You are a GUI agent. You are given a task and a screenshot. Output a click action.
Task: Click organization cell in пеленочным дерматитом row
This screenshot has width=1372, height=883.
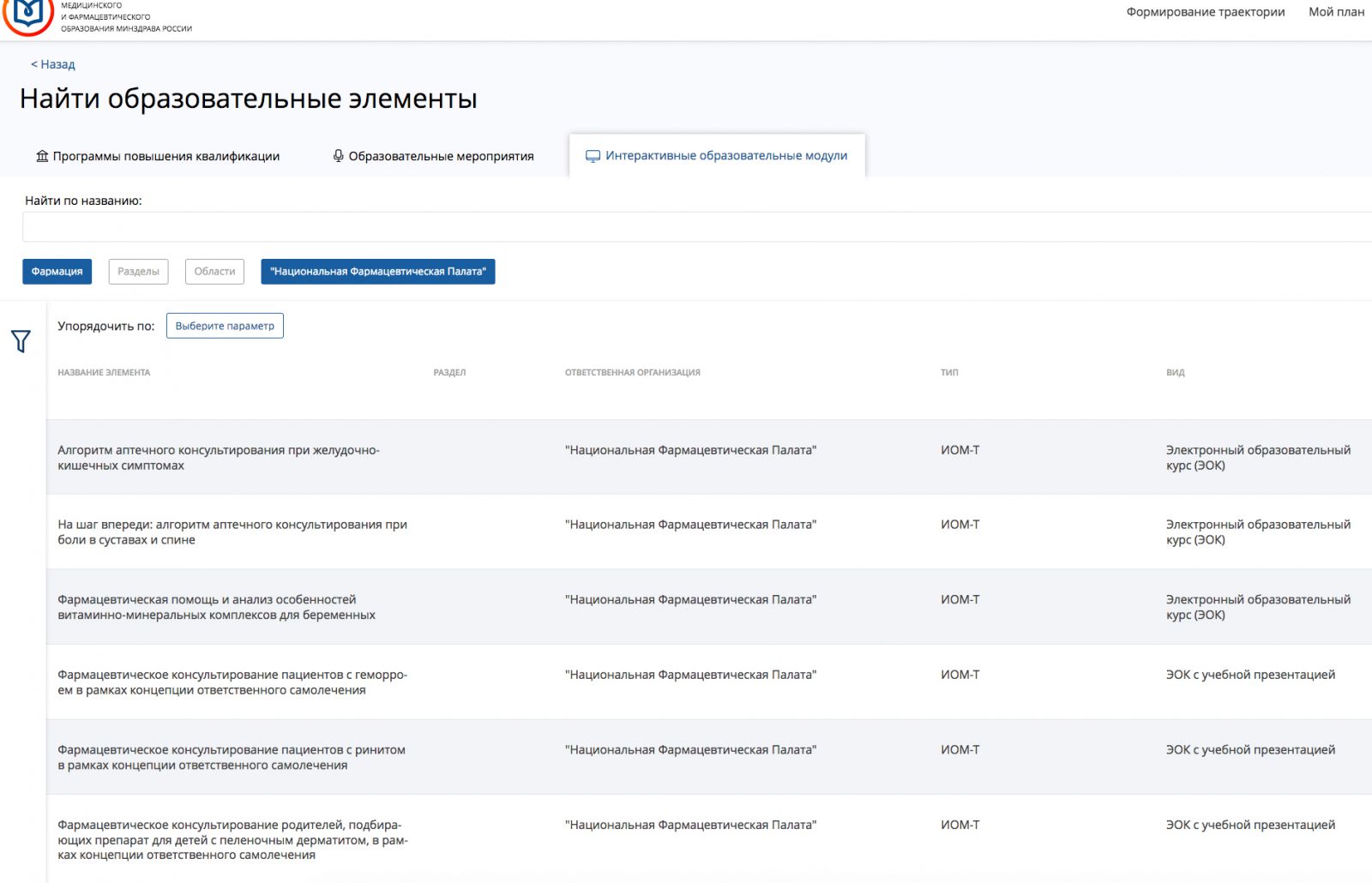coord(690,825)
